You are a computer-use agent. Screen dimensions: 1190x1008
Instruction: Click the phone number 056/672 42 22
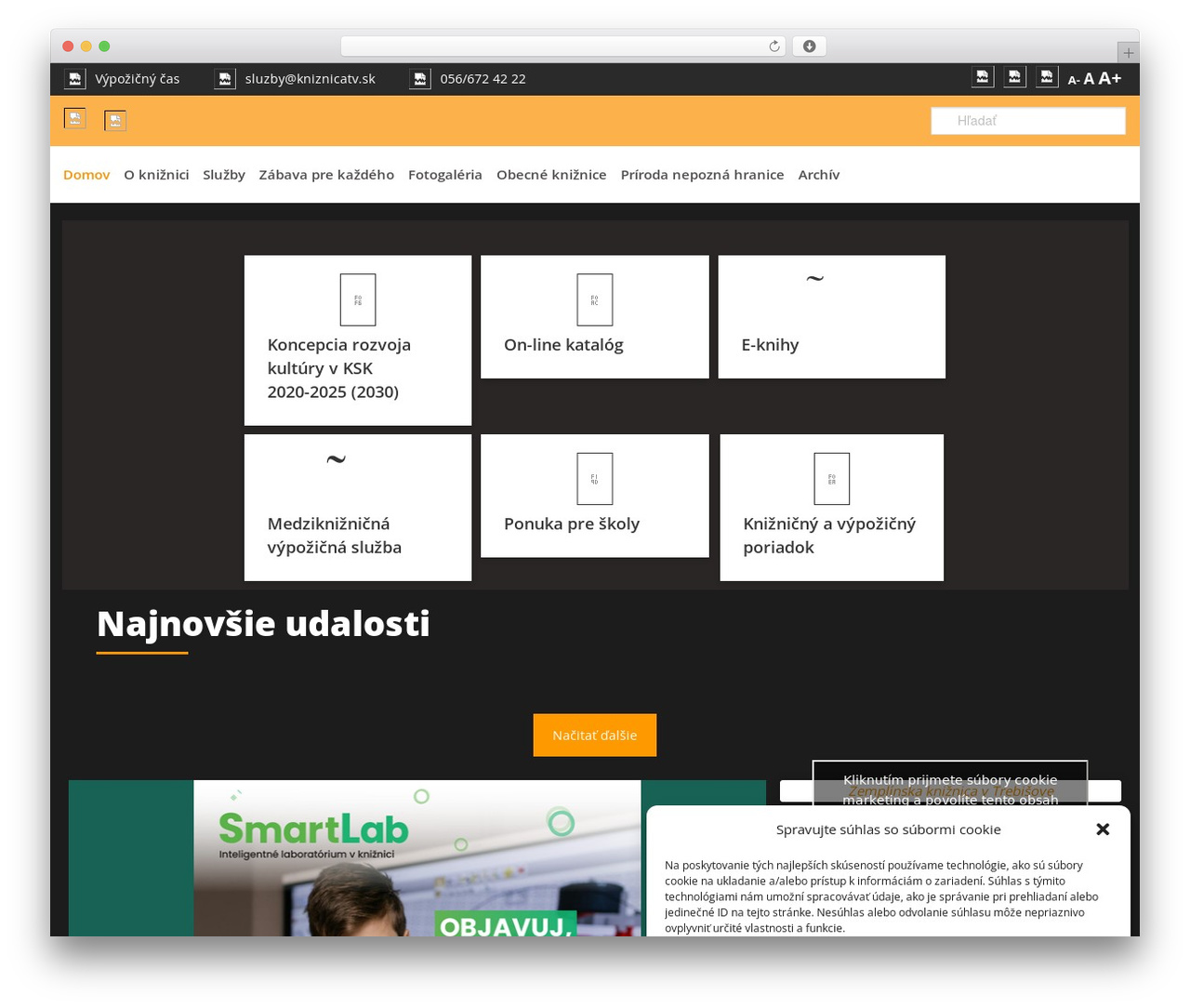pos(483,79)
